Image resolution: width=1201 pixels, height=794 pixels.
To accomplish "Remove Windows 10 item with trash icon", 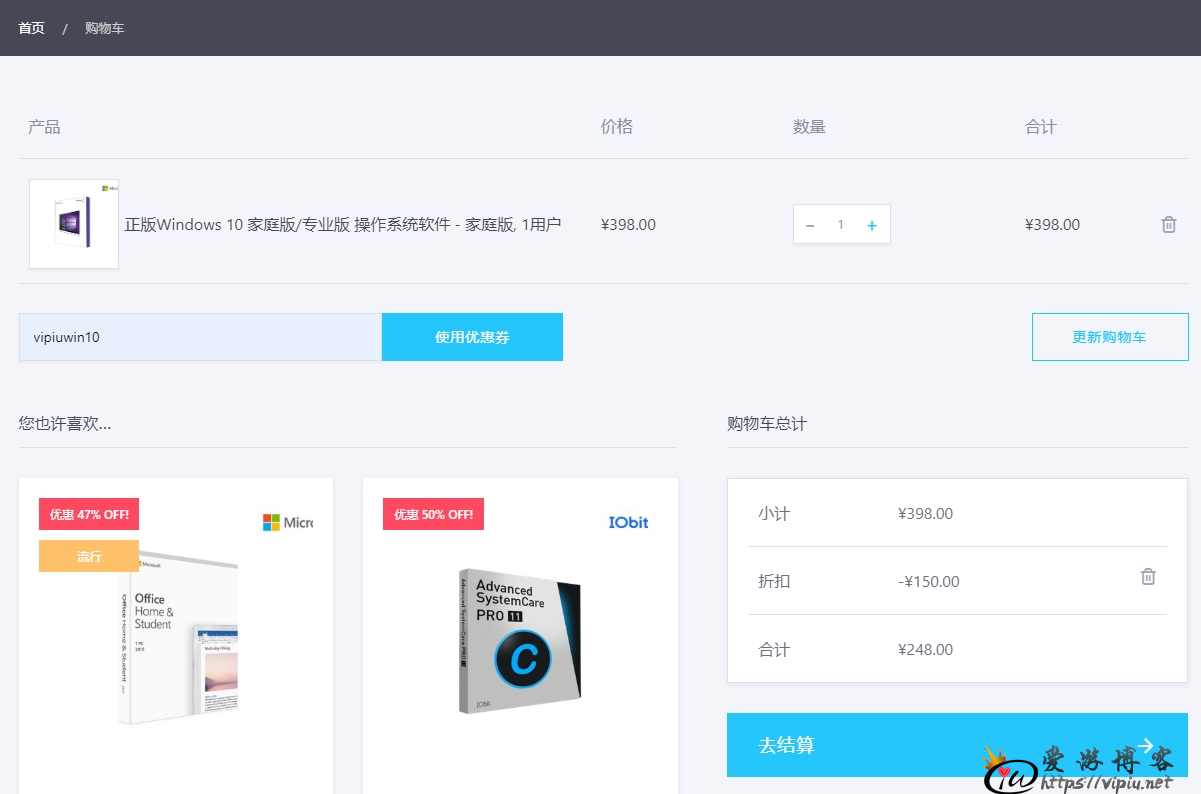I will coord(1169,224).
